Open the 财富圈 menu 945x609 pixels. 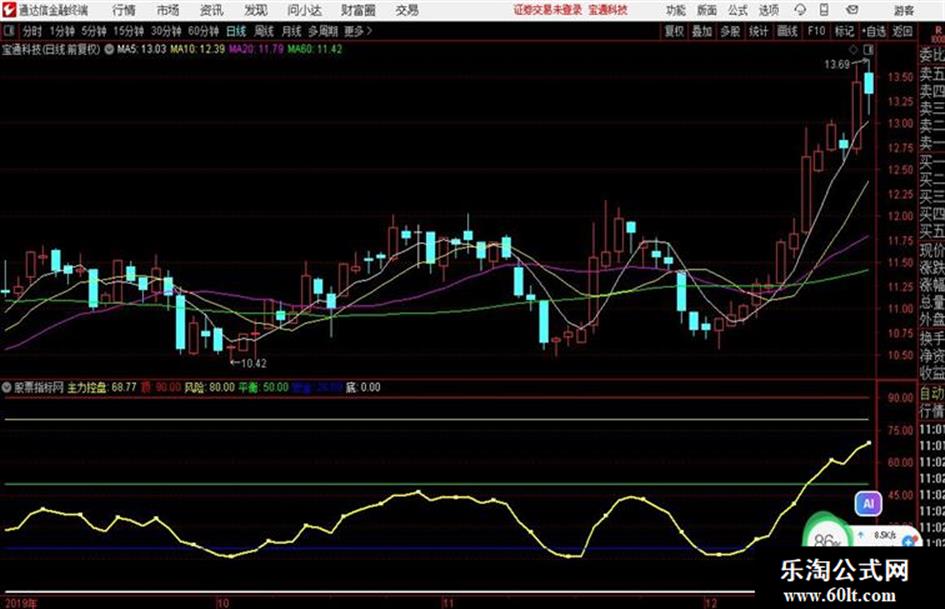[358, 10]
